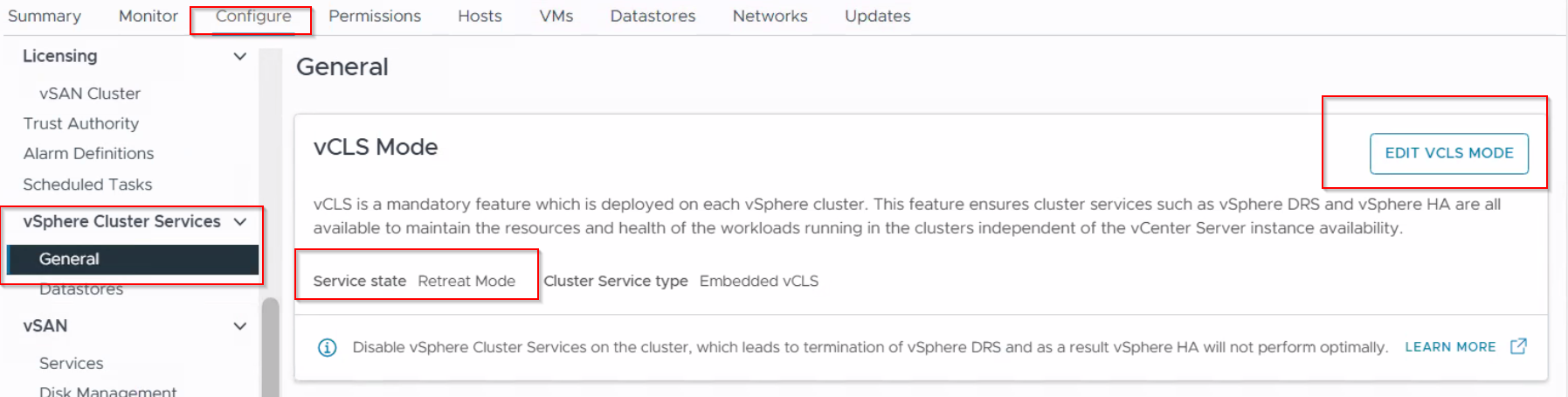Click the info icon beside the disable message

pos(328,348)
